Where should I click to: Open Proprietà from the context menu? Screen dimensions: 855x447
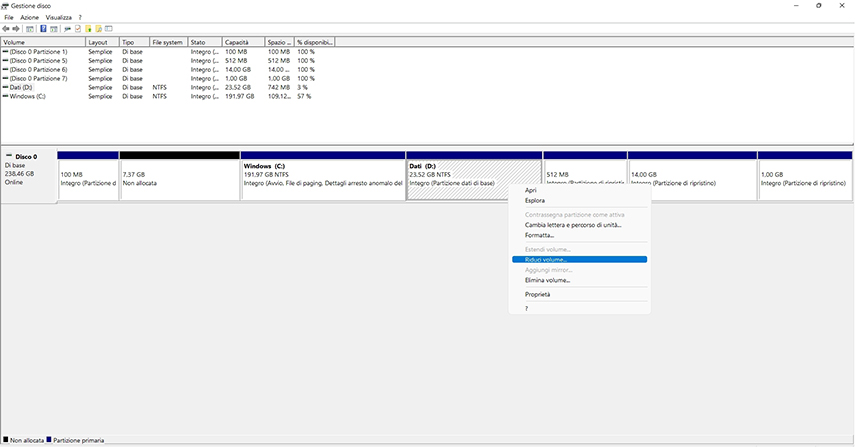537,294
